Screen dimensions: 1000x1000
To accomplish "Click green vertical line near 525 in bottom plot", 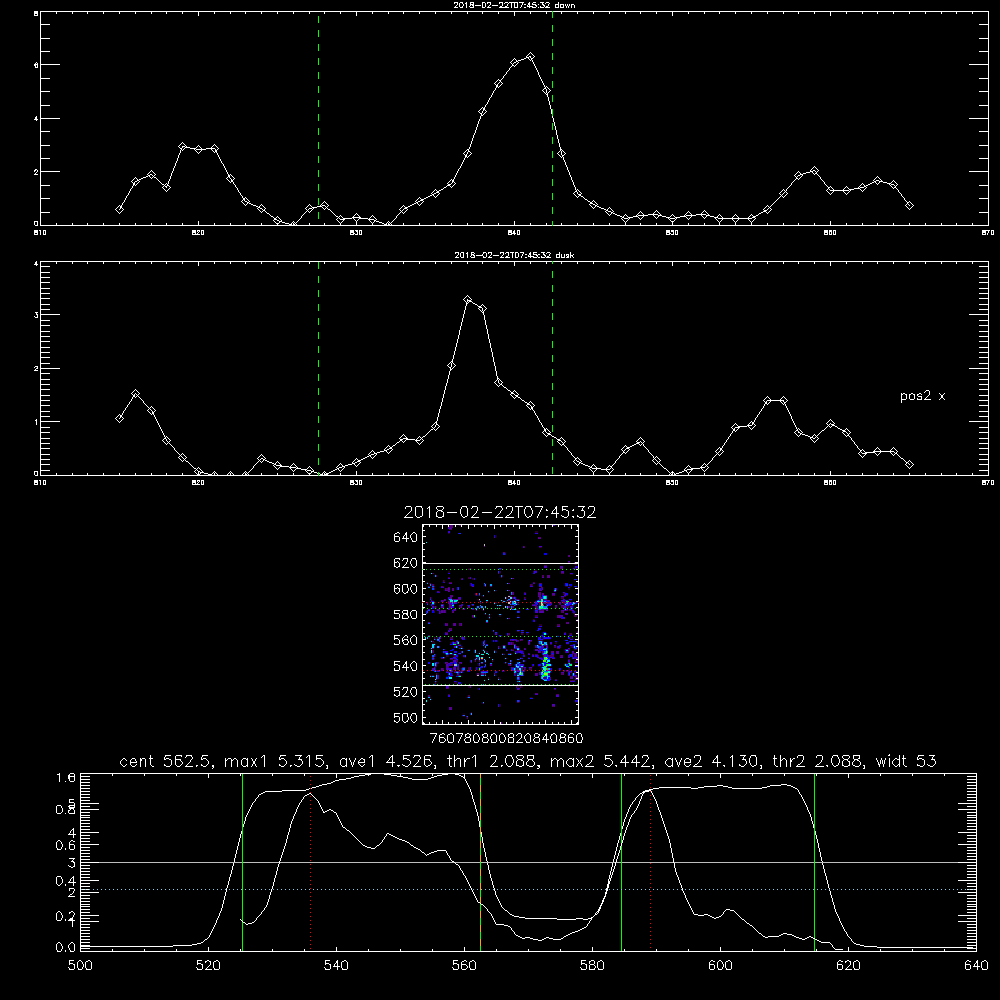I will coord(242,862).
